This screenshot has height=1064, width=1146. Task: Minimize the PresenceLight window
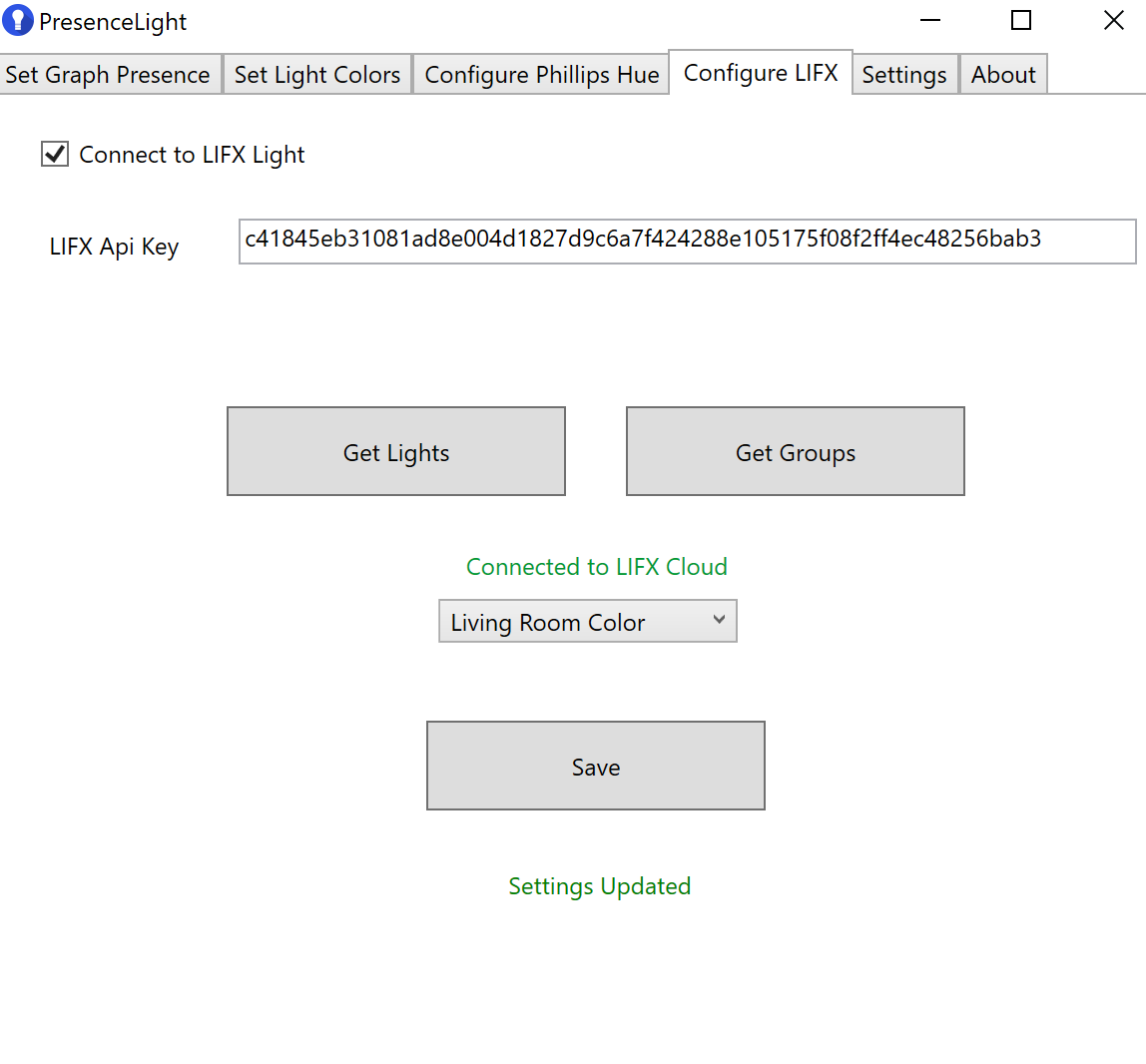[x=929, y=20]
